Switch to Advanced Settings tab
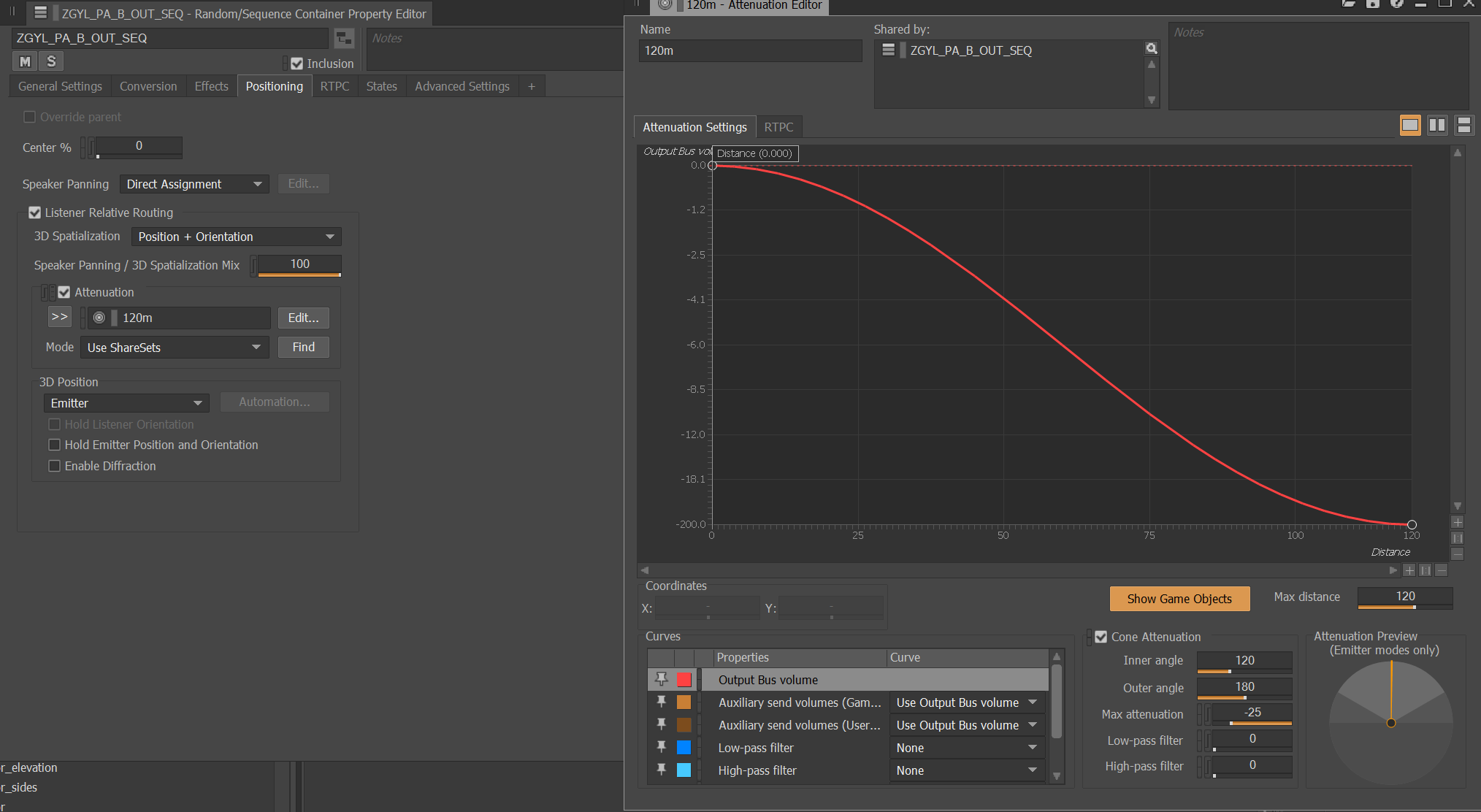Image resolution: width=1481 pixels, height=812 pixels. pyautogui.click(x=462, y=86)
